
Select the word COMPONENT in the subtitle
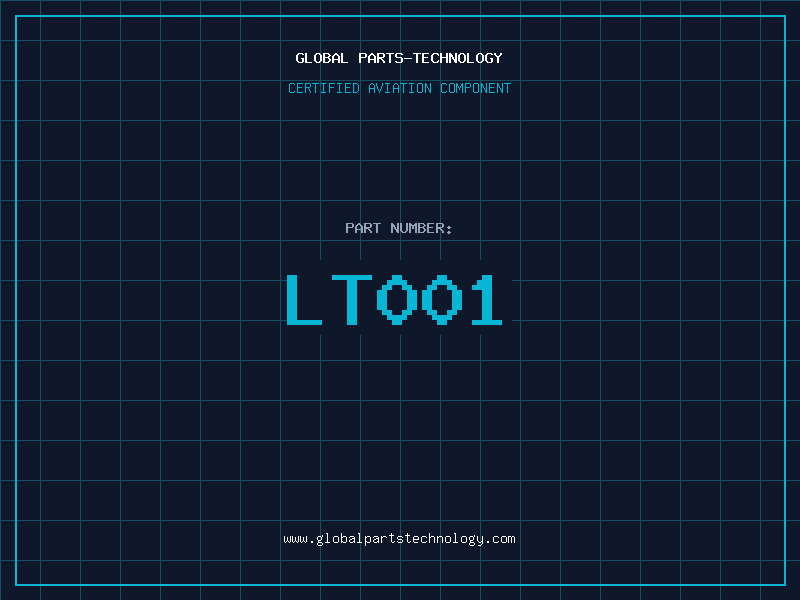[476, 88]
